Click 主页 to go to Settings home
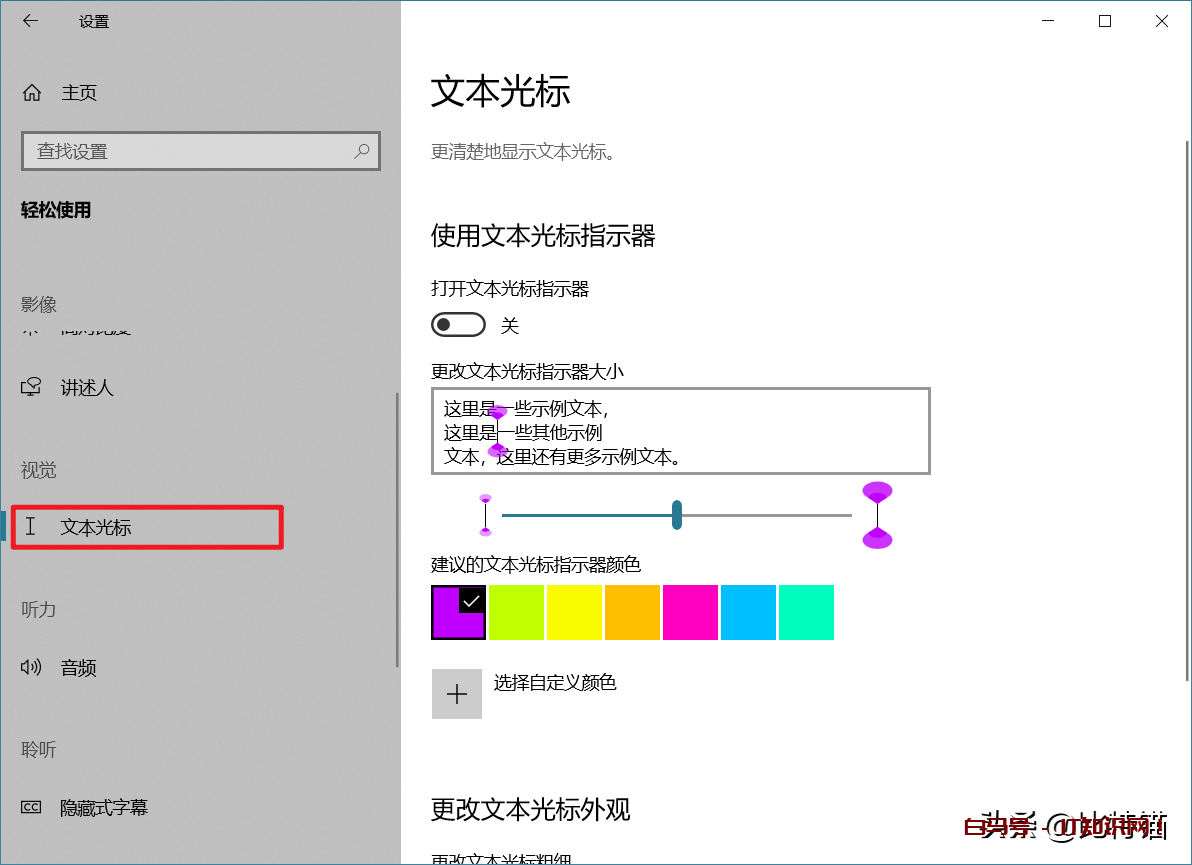This screenshot has width=1192, height=865. (79, 92)
